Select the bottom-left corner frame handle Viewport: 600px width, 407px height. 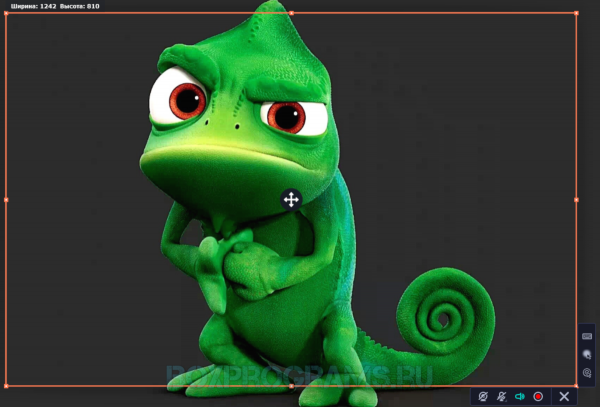pos(6,386)
